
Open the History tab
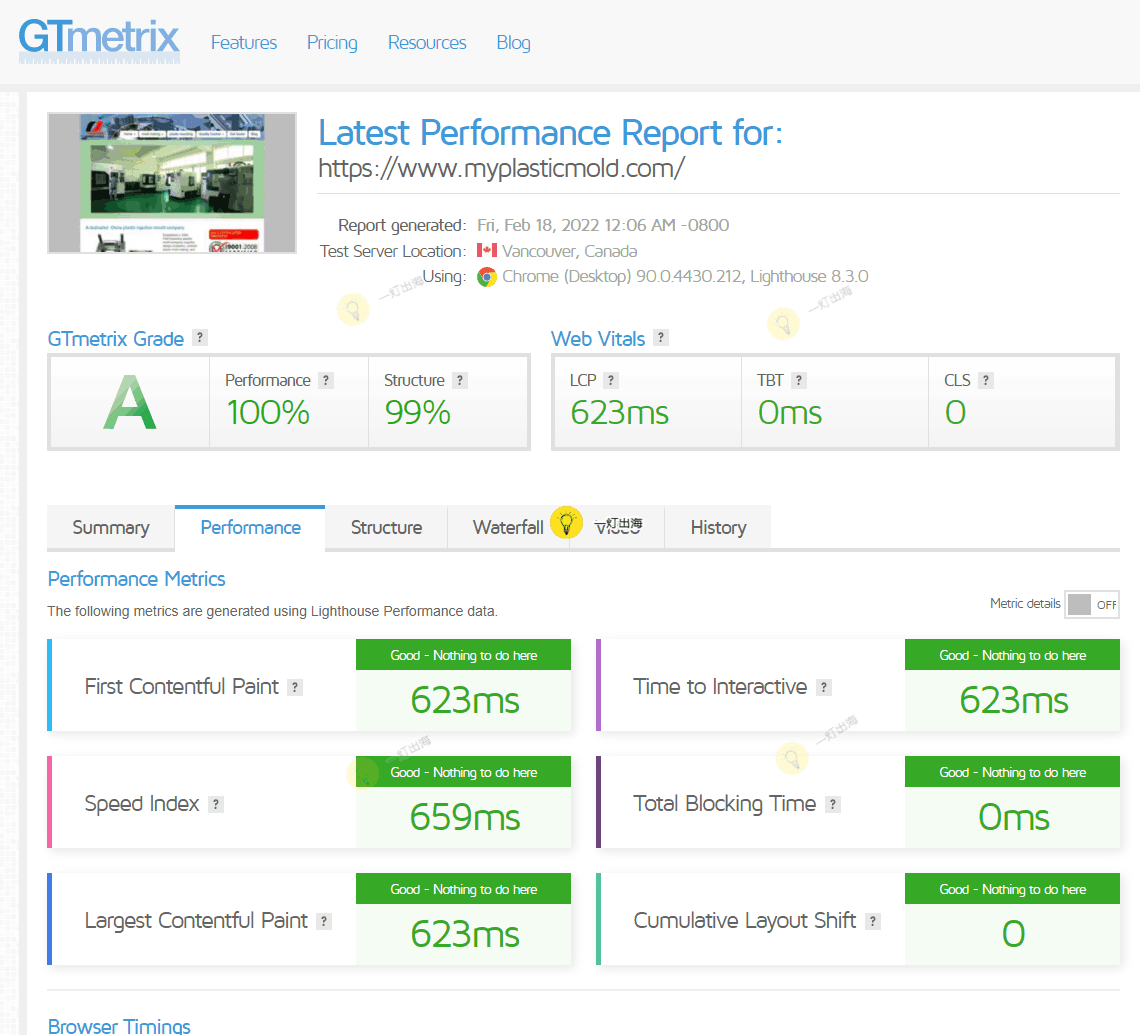[718, 528]
